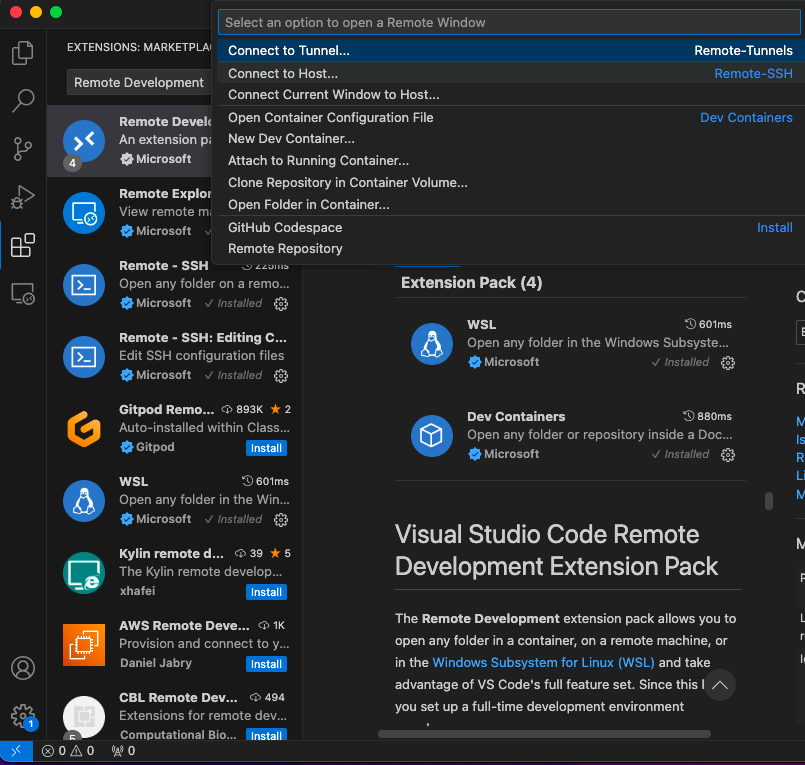Open the Explorer view in activity bar
The width and height of the screenshot is (805, 765).
point(23,52)
